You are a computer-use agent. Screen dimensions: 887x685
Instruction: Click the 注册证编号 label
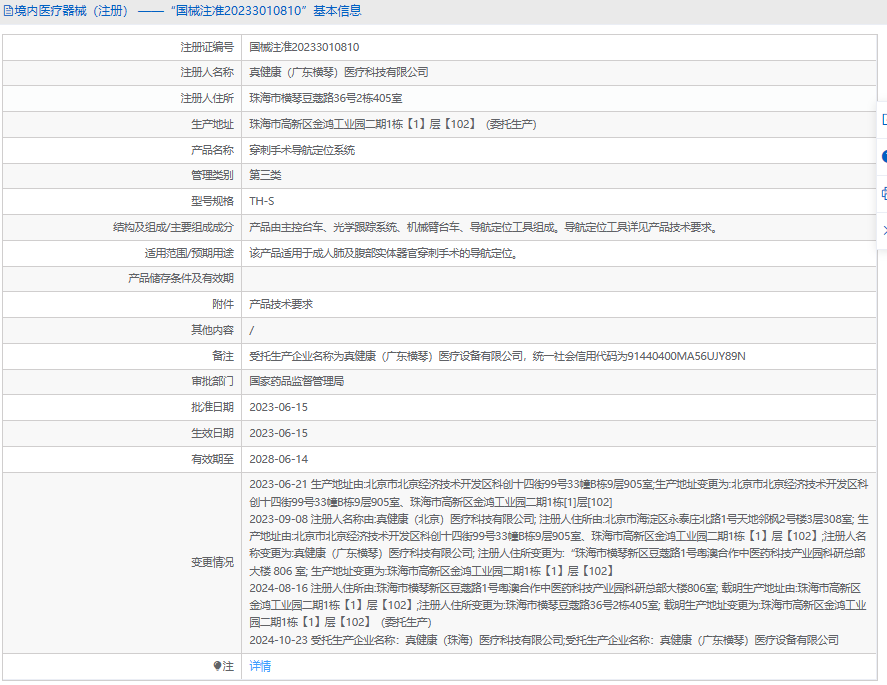tap(206, 47)
